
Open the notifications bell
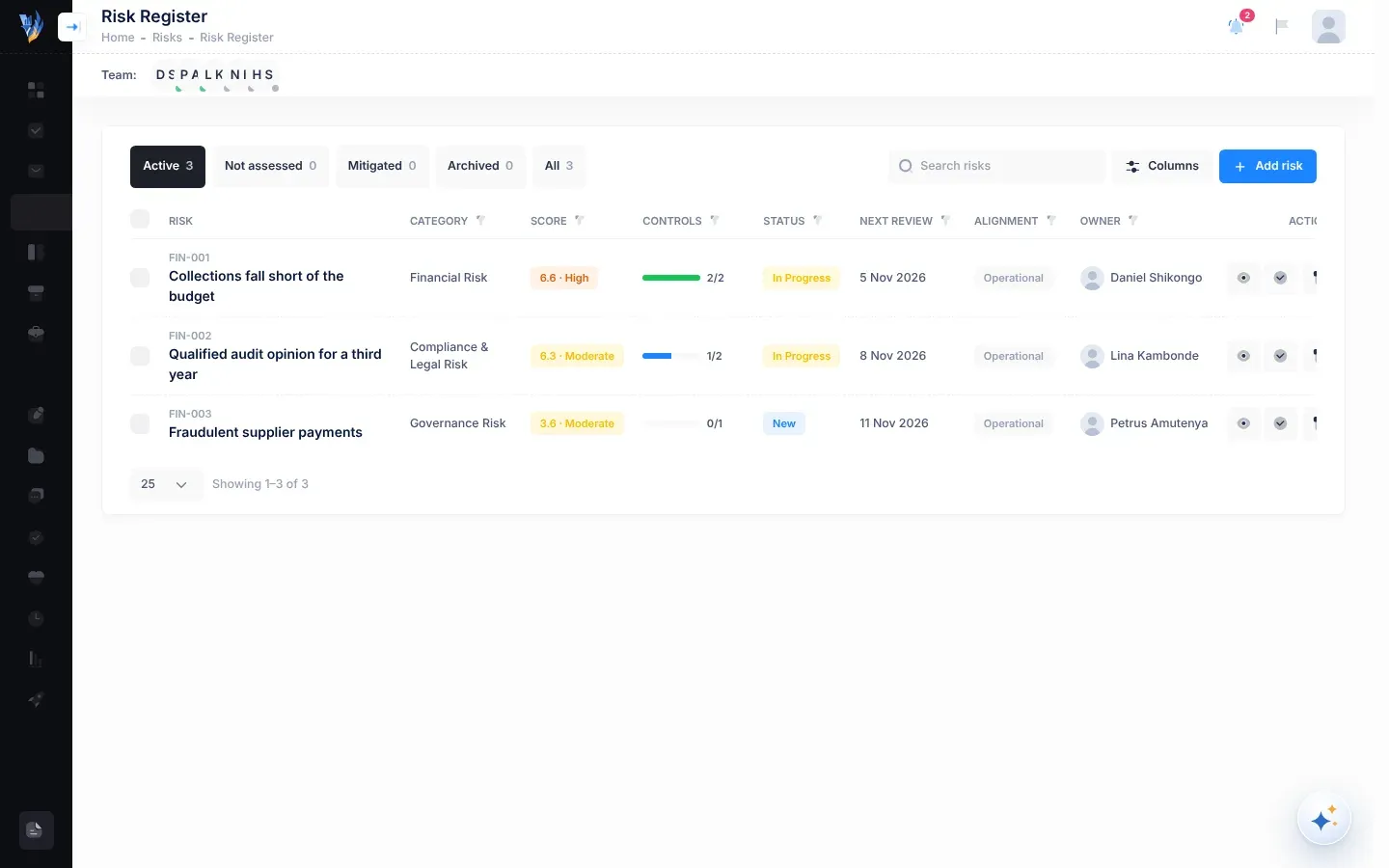(x=1237, y=26)
